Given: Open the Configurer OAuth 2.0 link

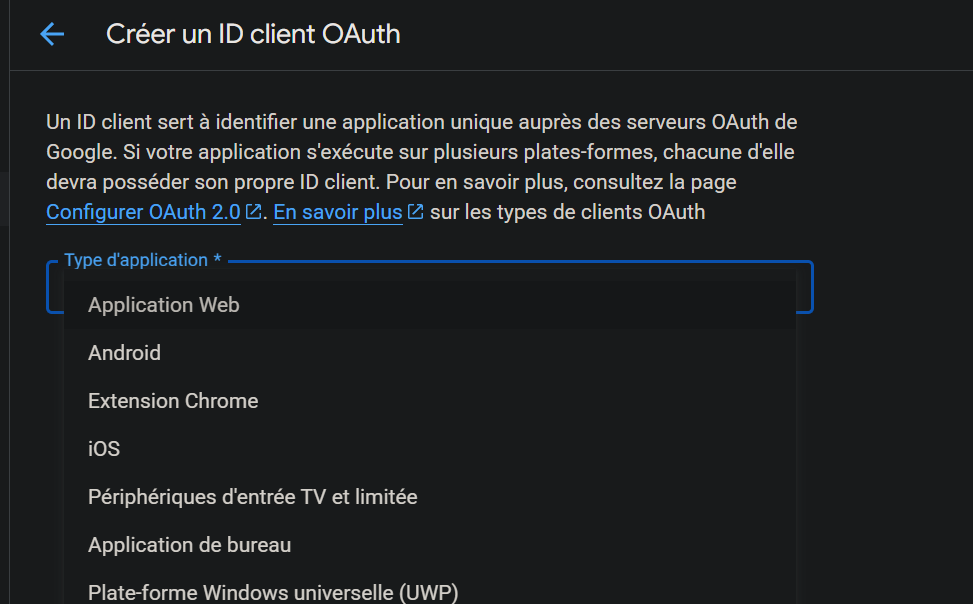Looking at the screenshot, I should (143, 212).
